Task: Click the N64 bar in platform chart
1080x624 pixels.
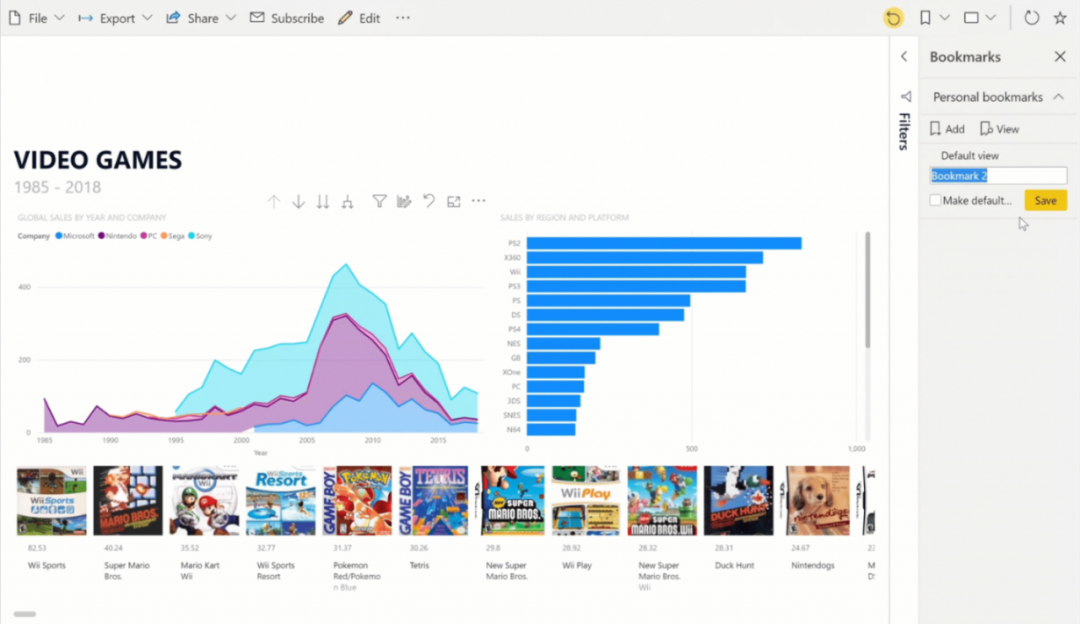Action: click(x=551, y=430)
